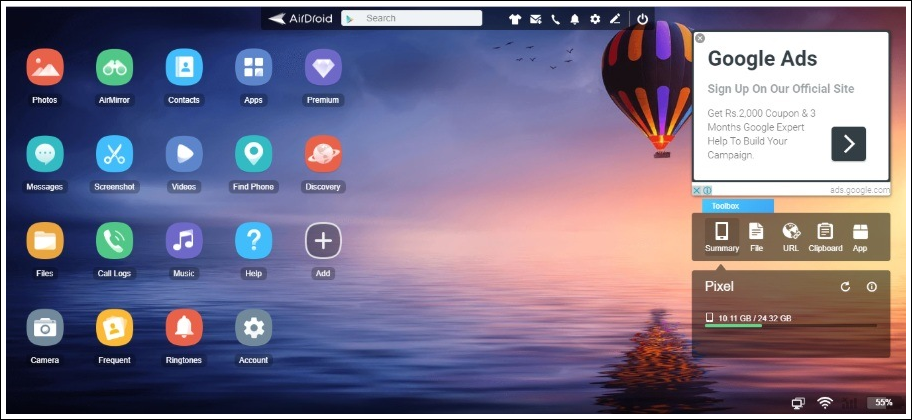Click the Wi-Fi status icon

click(824, 403)
